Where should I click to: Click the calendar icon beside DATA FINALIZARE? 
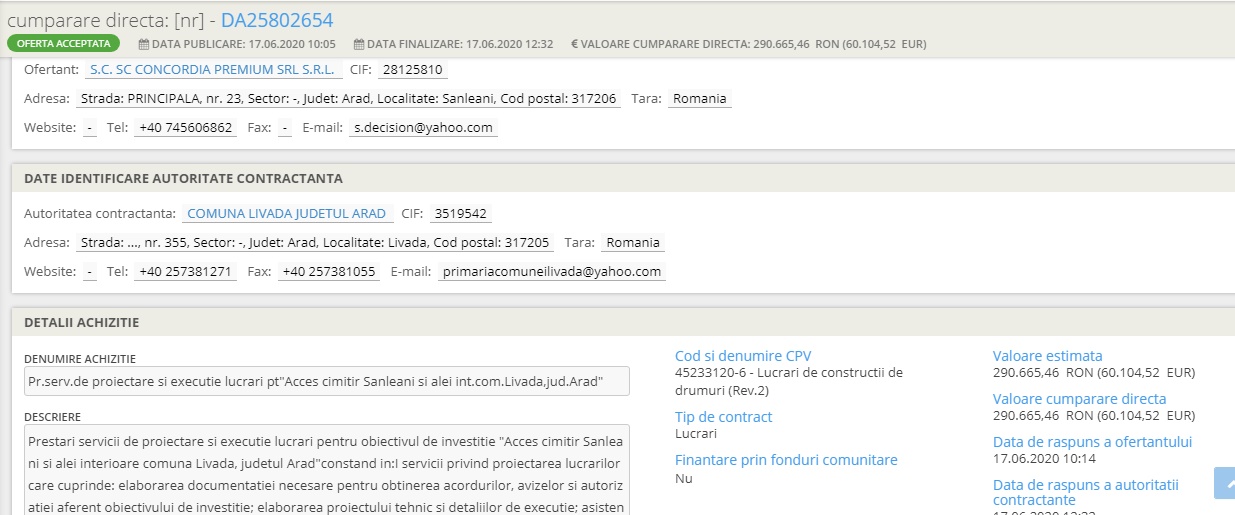[x=359, y=44]
